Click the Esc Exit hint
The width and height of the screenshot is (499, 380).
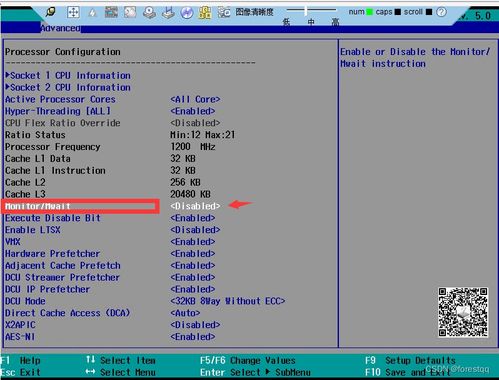point(21,373)
